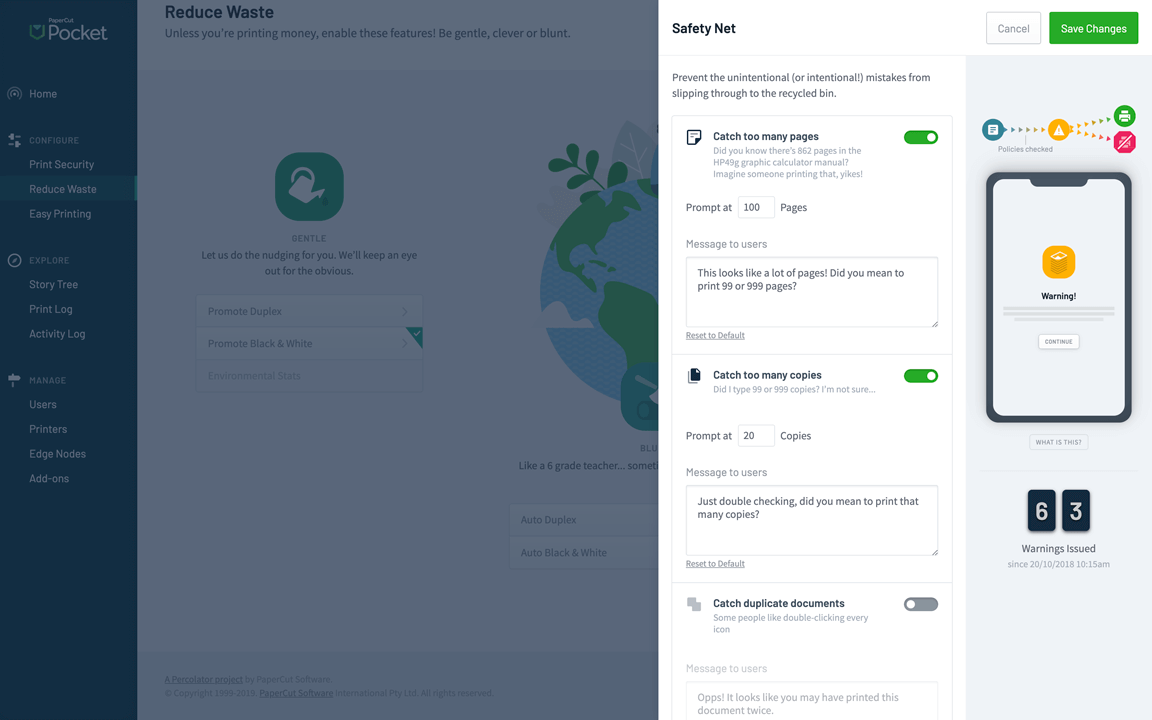The height and width of the screenshot is (720, 1152).
Task: Click the green printer icon
Action: tap(1124, 116)
